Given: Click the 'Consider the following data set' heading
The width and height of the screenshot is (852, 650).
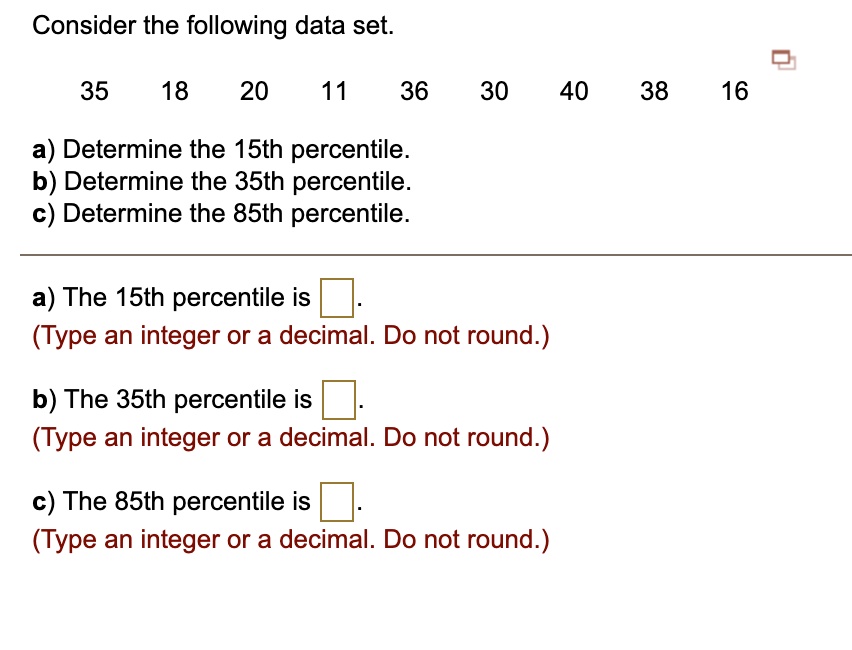Looking at the screenshot, I should [x=213, y=25].
